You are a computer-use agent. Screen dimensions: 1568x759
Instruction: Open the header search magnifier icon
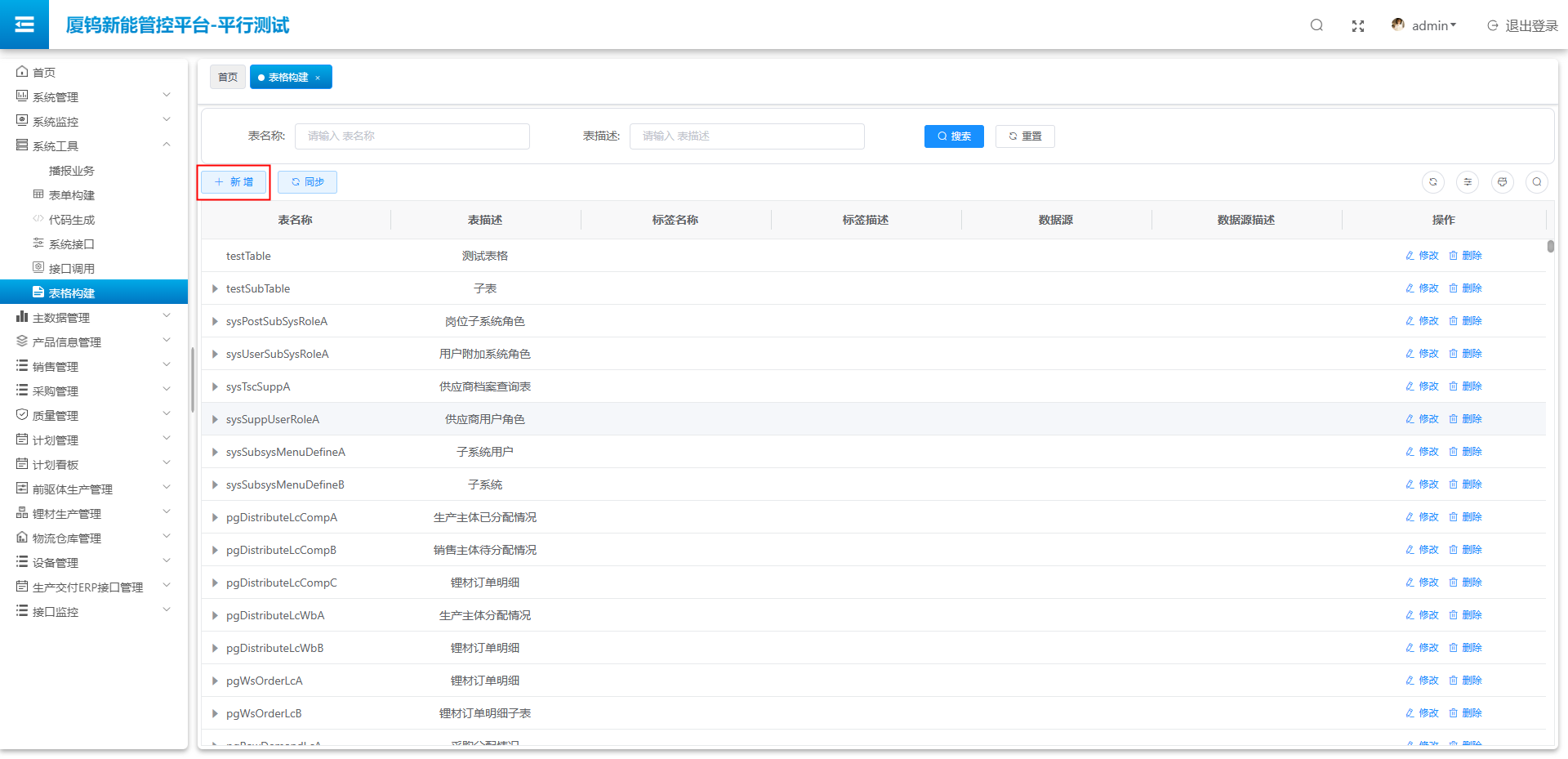point(1316,25)
